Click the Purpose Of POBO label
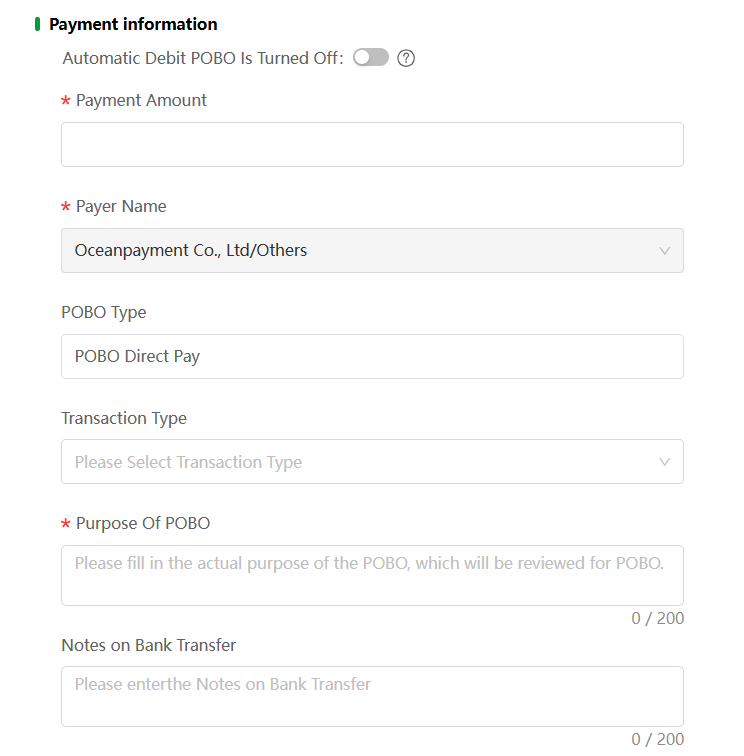744x756 pixels. pyautogui.click(x=143, y=524)
